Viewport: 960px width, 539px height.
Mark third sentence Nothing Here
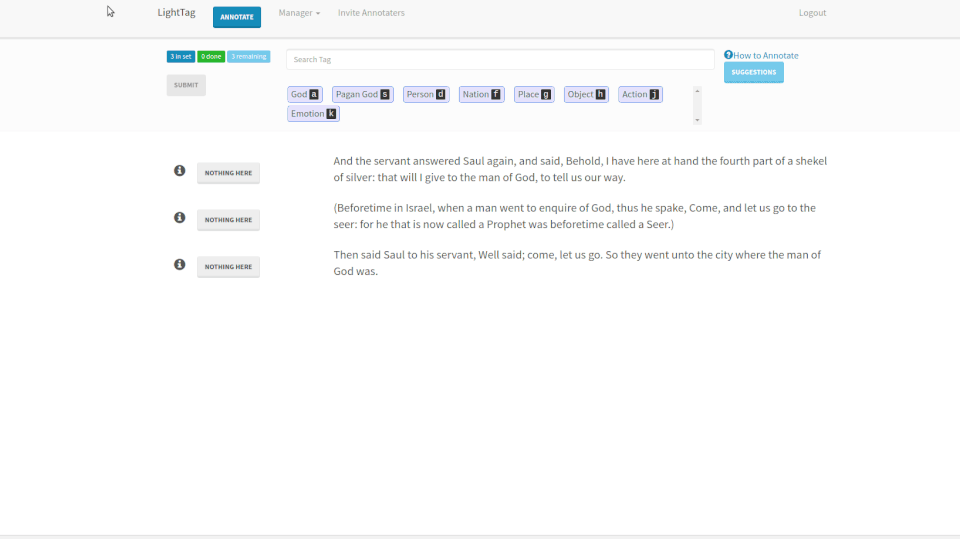tap(228, 266)
